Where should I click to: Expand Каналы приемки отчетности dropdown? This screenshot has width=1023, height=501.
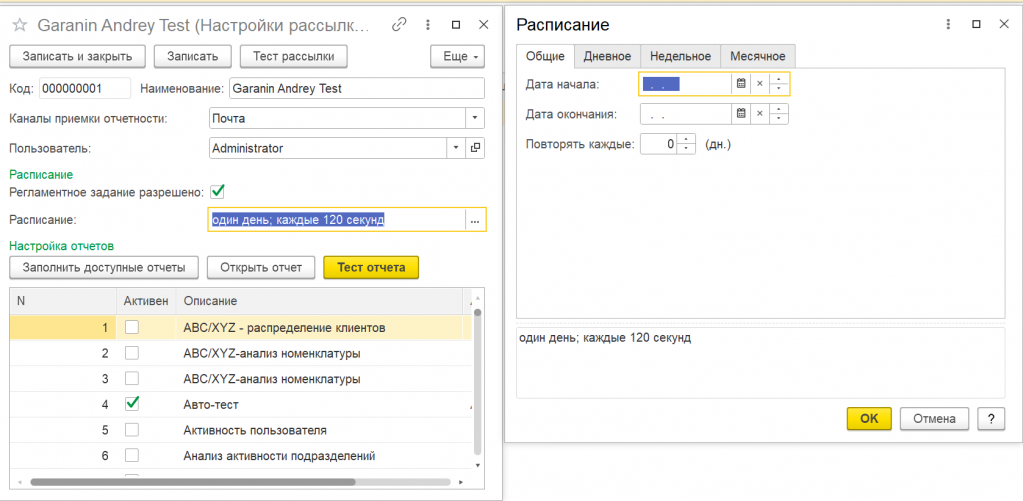coord(475,118)
